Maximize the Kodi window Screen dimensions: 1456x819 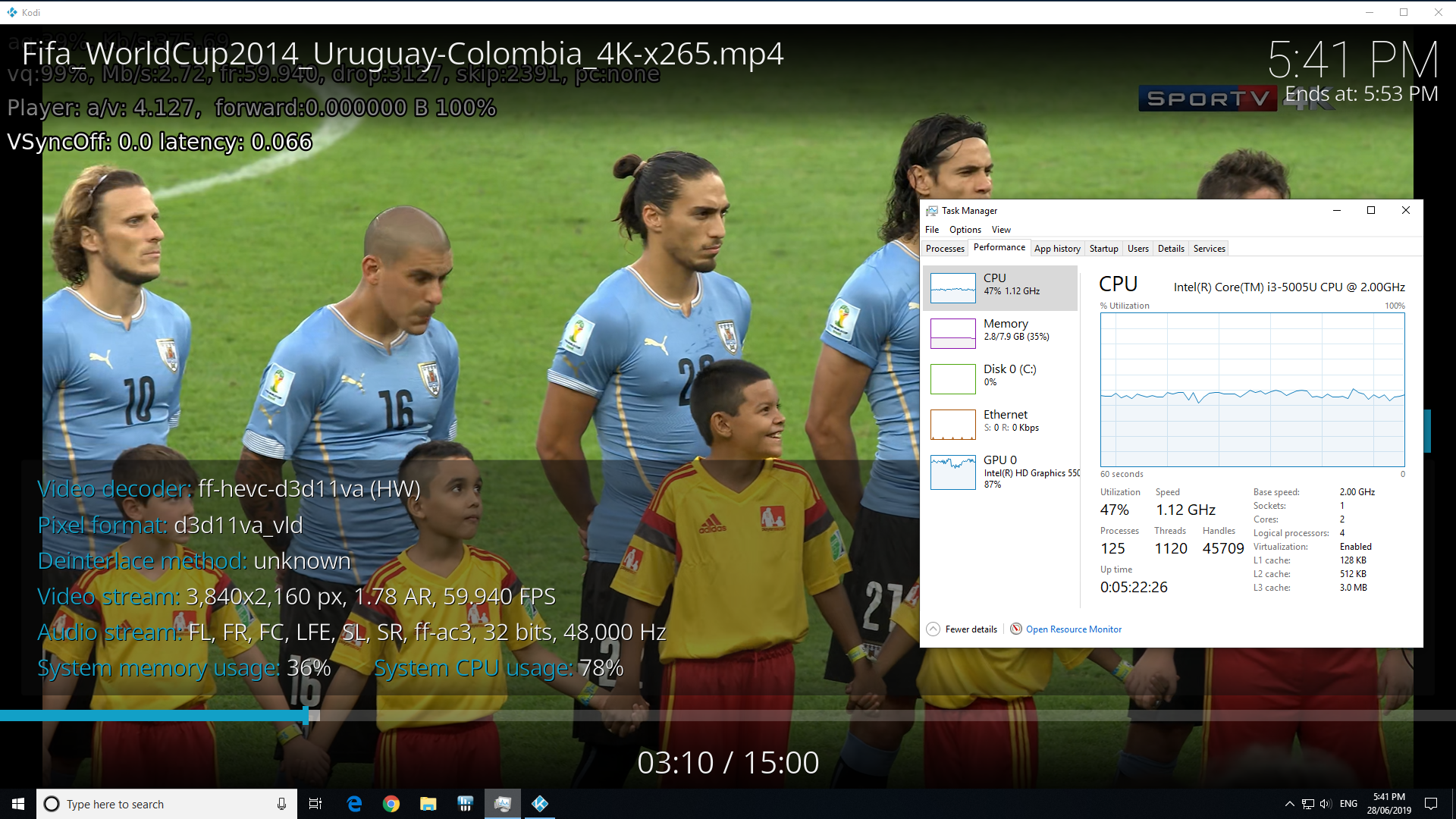coord(1404,12)
